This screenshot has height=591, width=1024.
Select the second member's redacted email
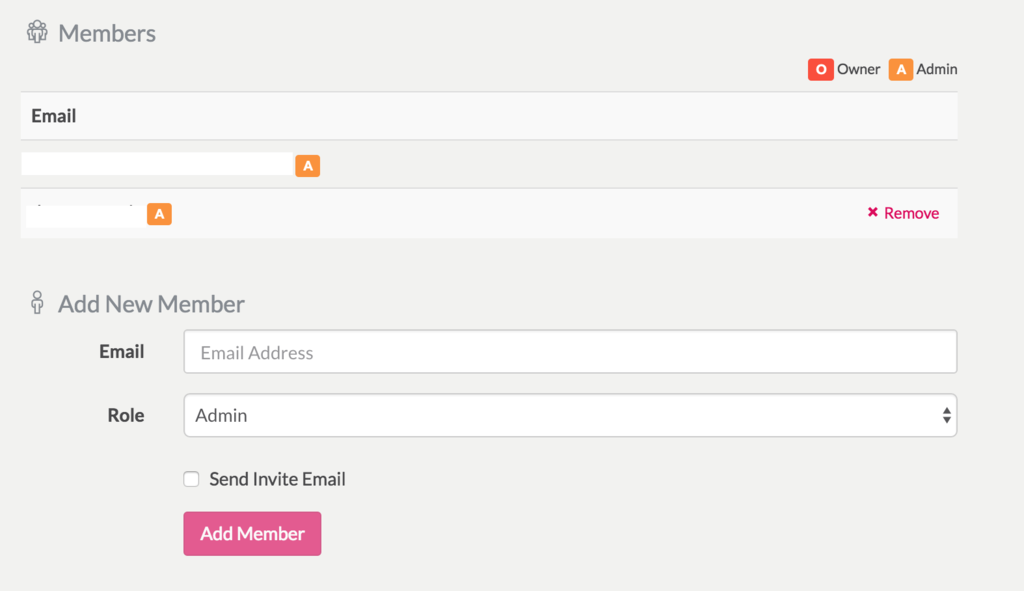click(x=86, y=216)
